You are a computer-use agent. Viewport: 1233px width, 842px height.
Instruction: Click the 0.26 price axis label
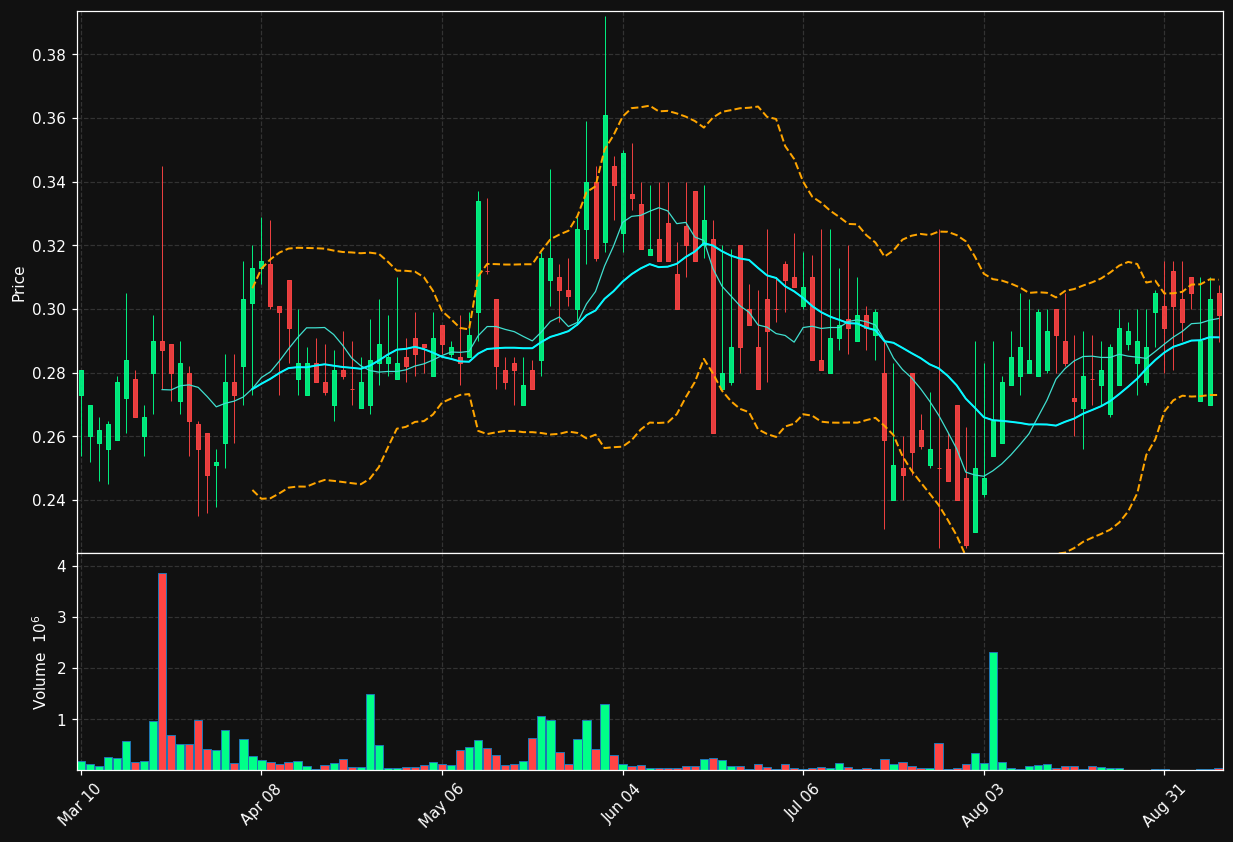tap(50, 437)
